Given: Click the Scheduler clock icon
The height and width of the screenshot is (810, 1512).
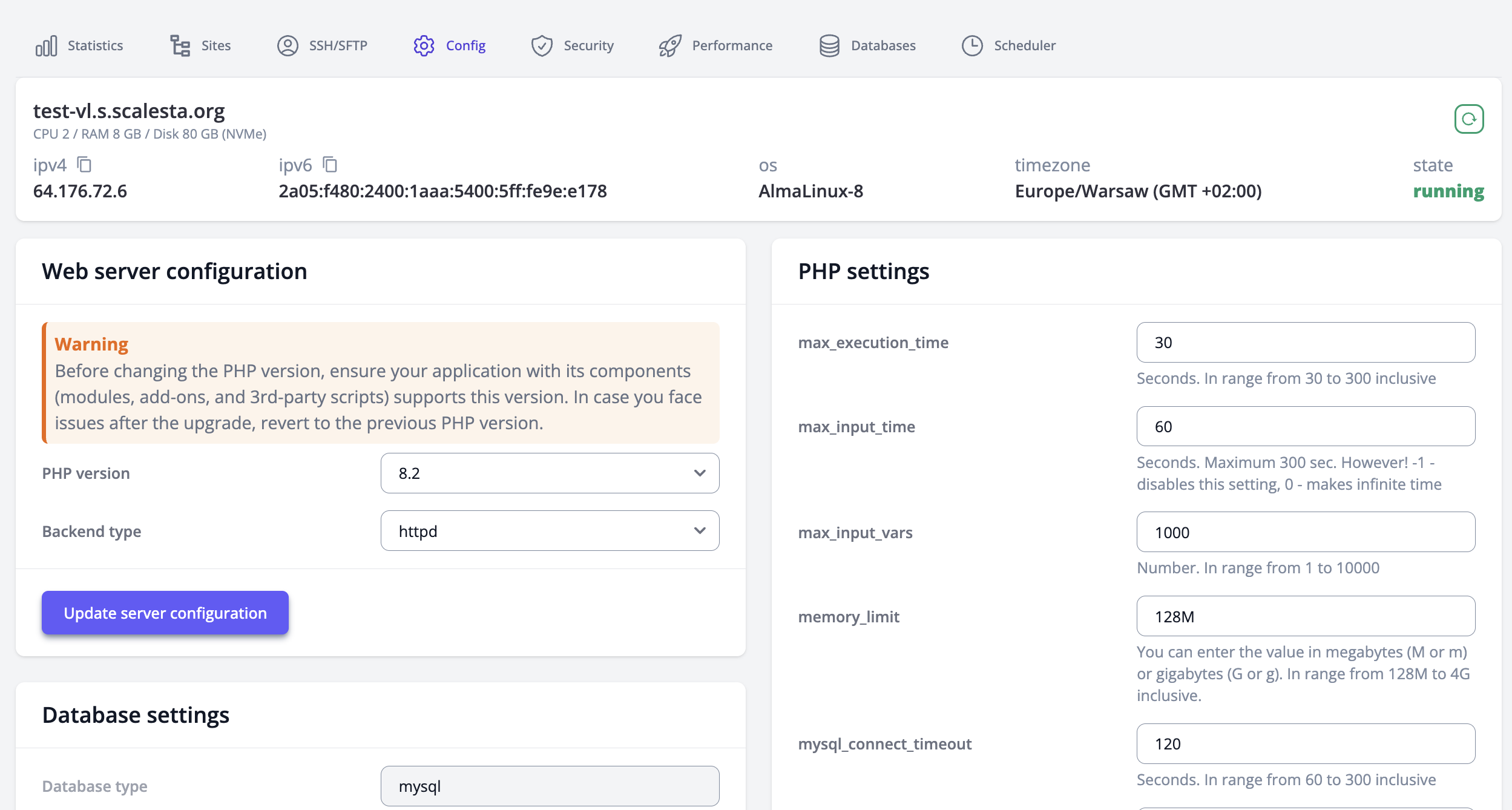Looking at the screenshot, I should pos(972,45).
